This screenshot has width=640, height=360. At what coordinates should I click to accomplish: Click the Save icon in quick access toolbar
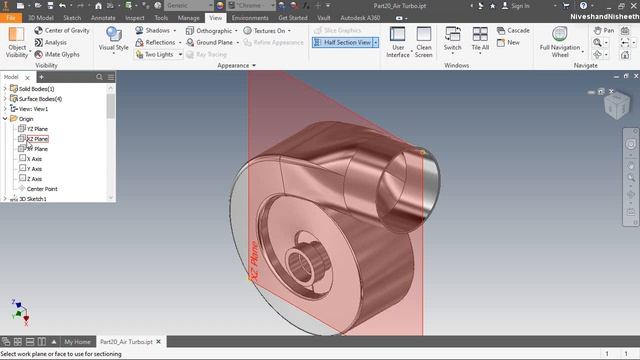tap(50, 6)
